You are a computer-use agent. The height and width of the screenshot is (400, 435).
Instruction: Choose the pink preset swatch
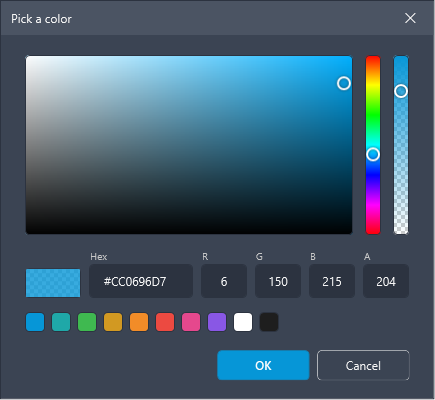click(191, 322)
